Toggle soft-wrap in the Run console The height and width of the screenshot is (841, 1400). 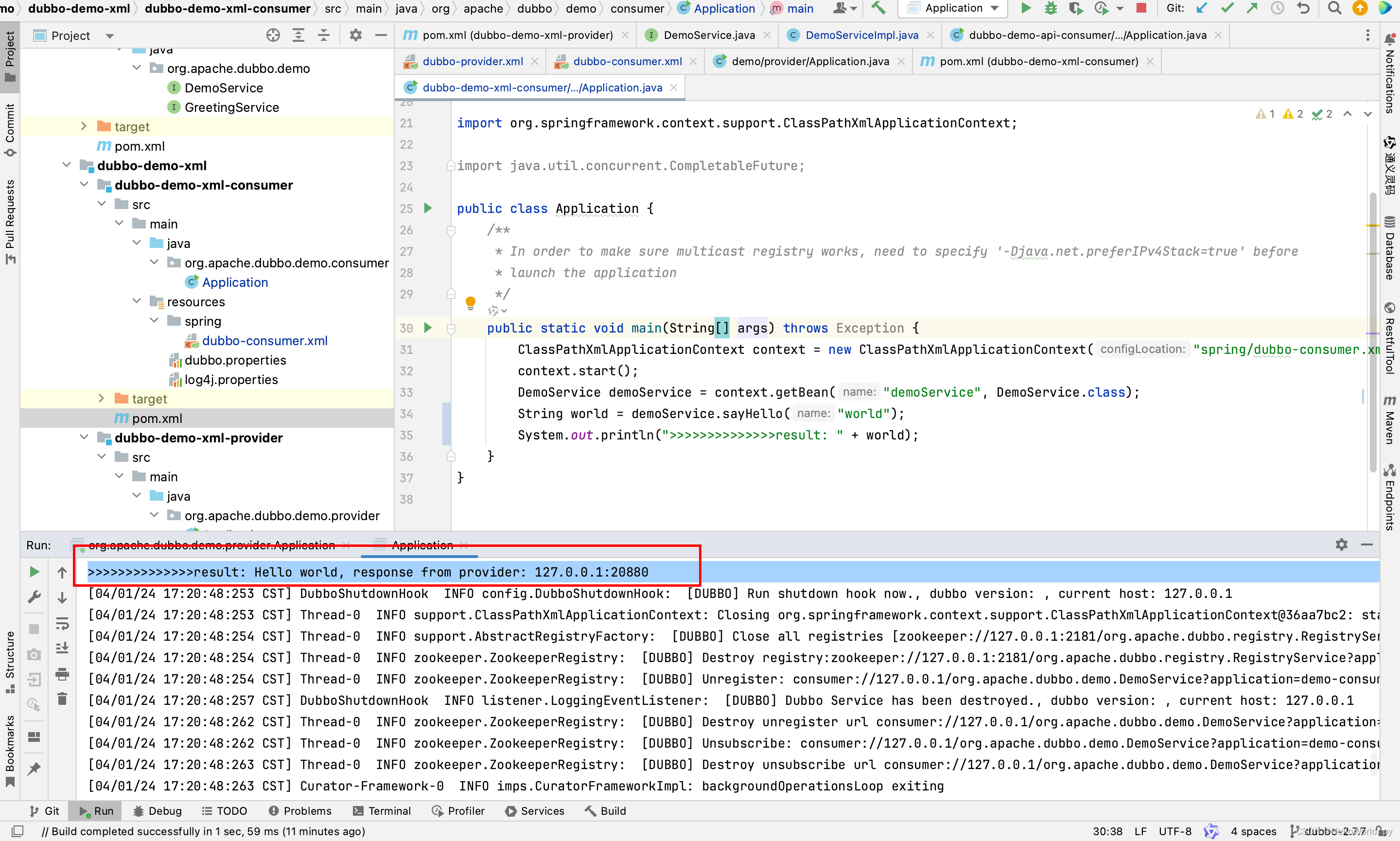(x=62, y=624)
